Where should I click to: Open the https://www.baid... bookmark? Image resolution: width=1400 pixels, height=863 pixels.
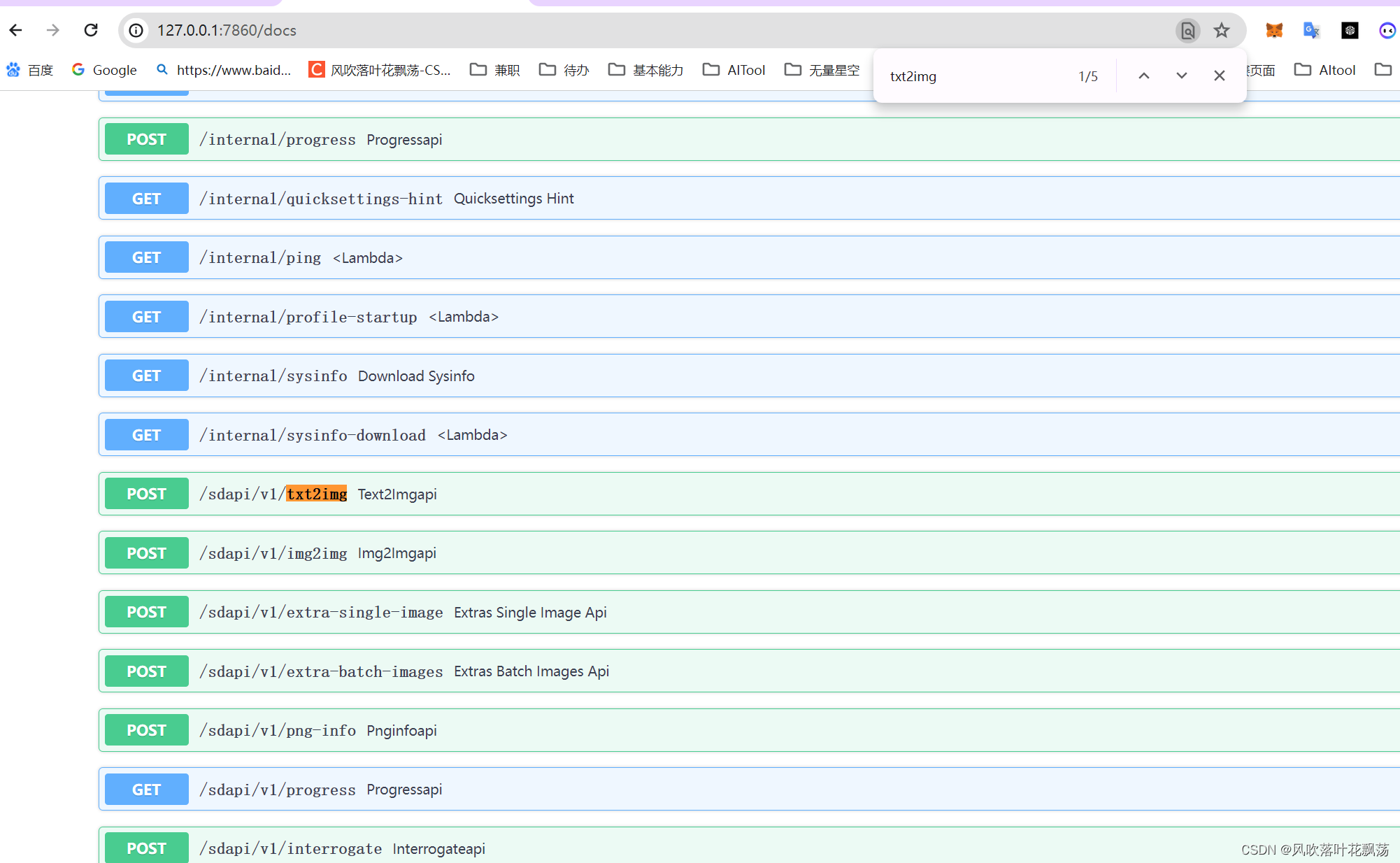tap(223, 70)
